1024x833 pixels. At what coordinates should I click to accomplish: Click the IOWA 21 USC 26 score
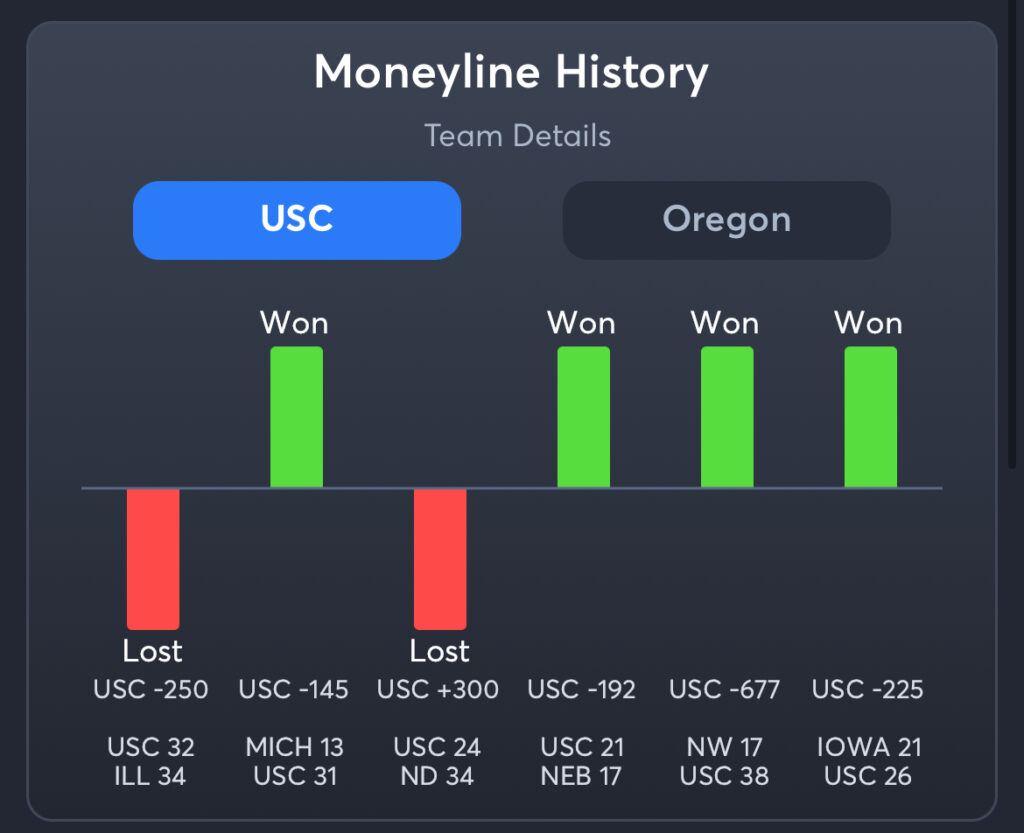click(x=868, y=760)
